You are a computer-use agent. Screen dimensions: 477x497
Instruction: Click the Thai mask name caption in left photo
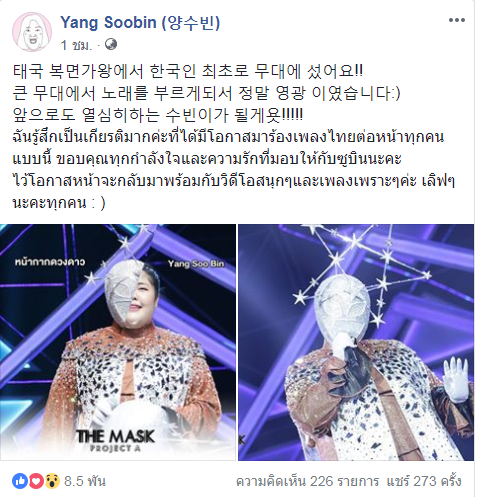pos(50,262)
